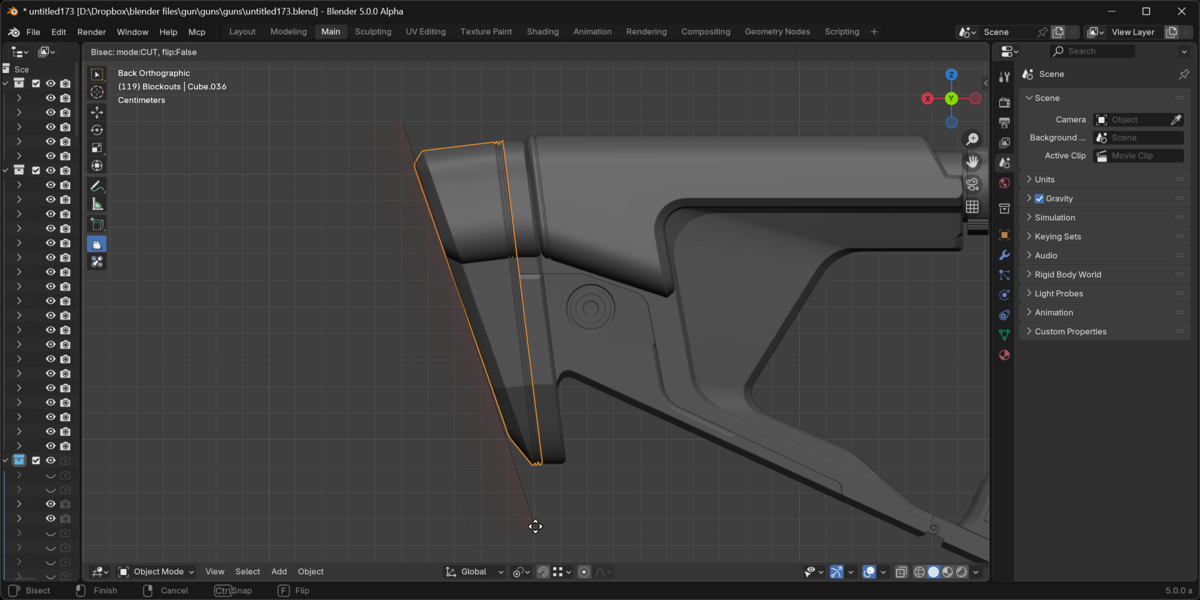
Task: Switch to the Shading workspace tab
Action: (543, 31)
